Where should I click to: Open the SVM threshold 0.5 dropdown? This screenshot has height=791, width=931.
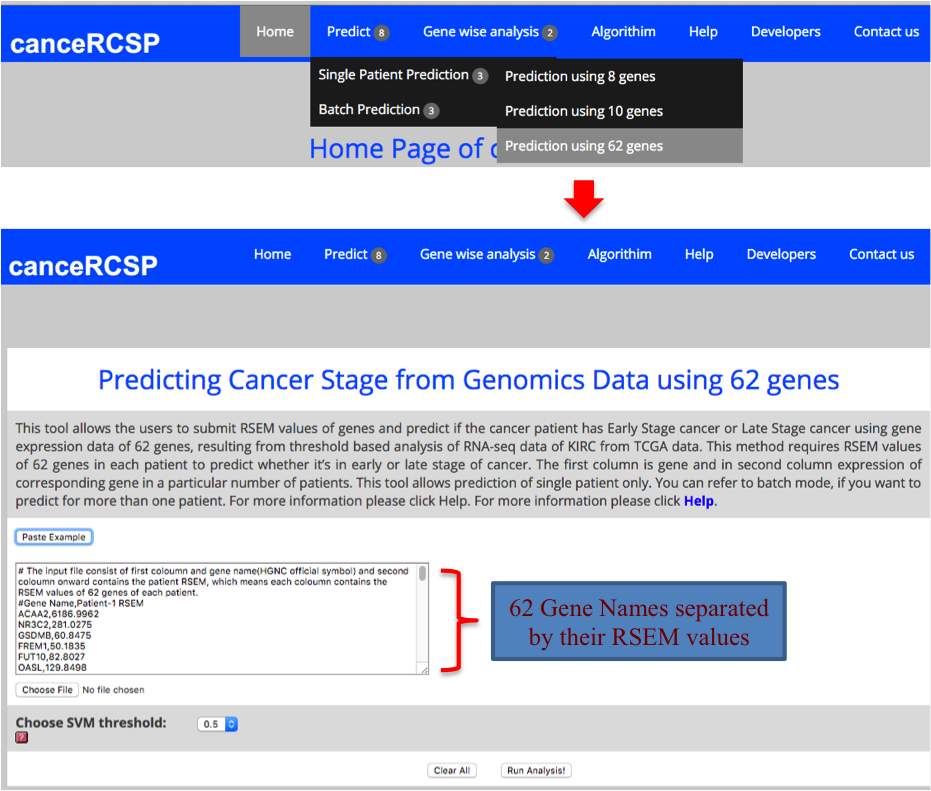[218, 723]
